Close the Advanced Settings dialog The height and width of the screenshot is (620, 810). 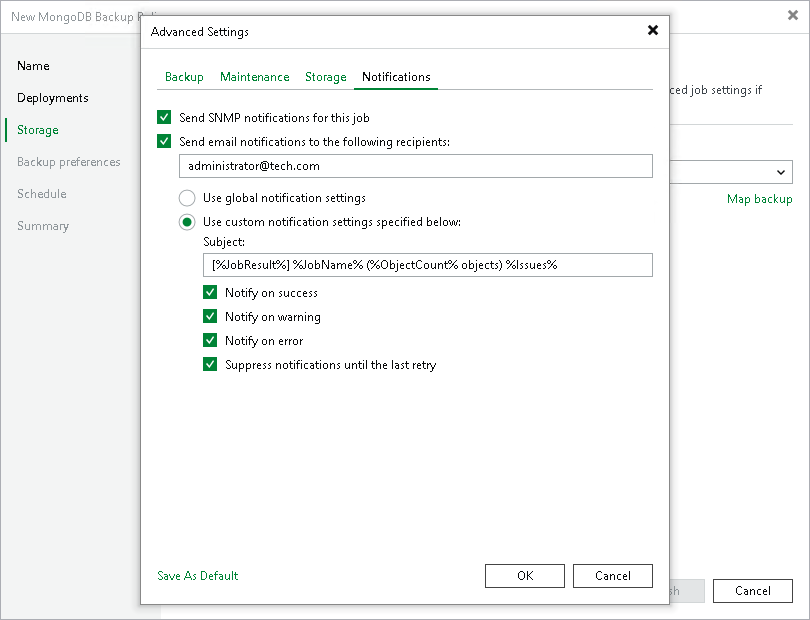pyautogui.click(x=652, y=30)
